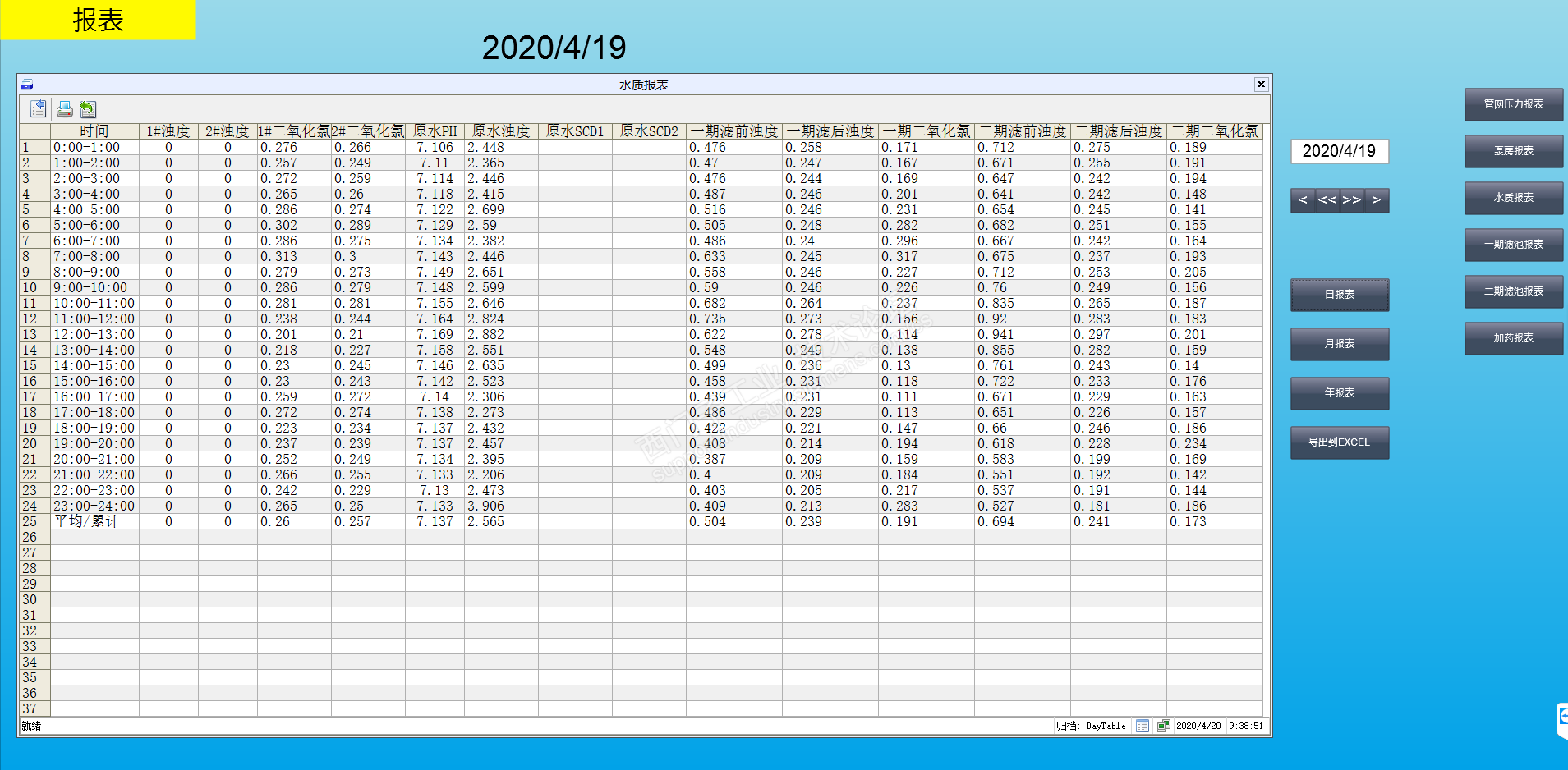Screen dimensions: 1568x770
Task: Select the 1#浊度 column header
Action: (168, 131)
